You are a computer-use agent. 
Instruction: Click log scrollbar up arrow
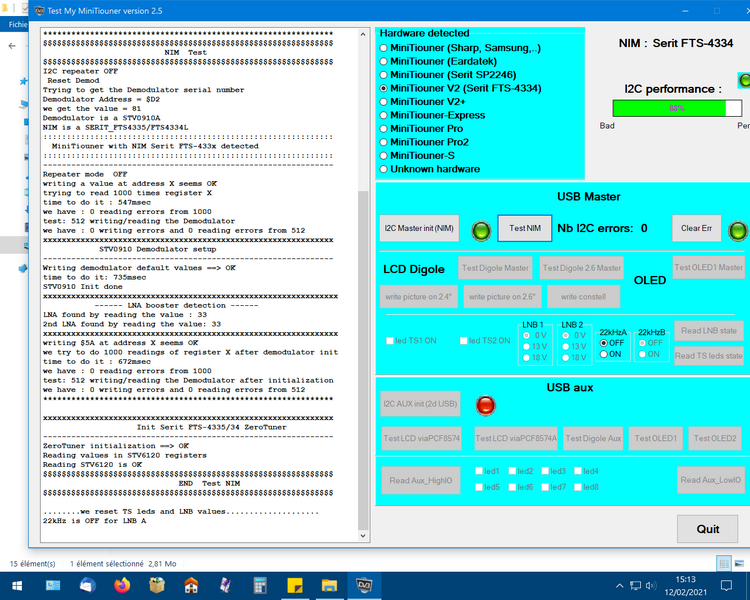(363, 34)
